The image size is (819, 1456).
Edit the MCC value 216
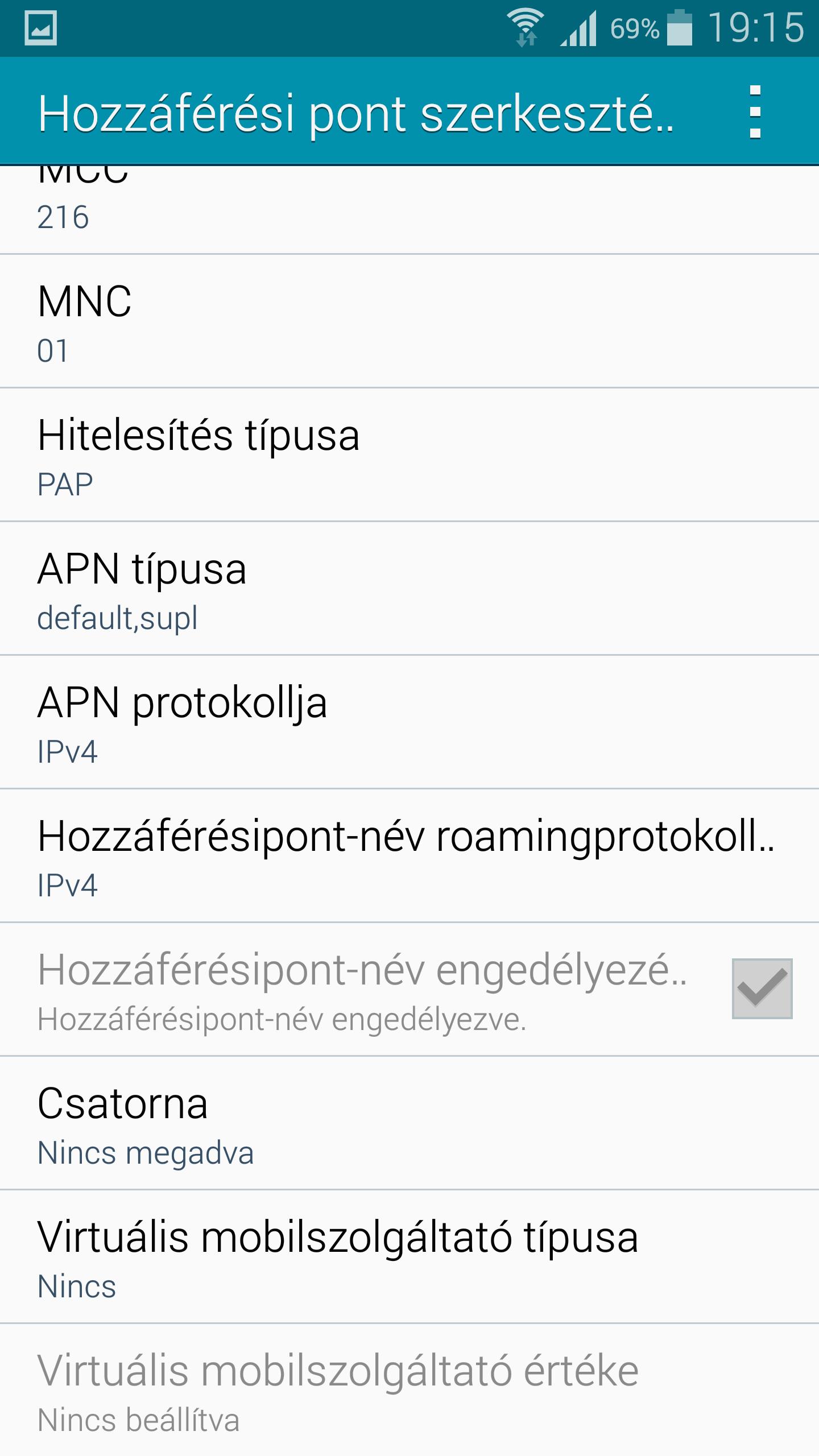coord(409,210)
